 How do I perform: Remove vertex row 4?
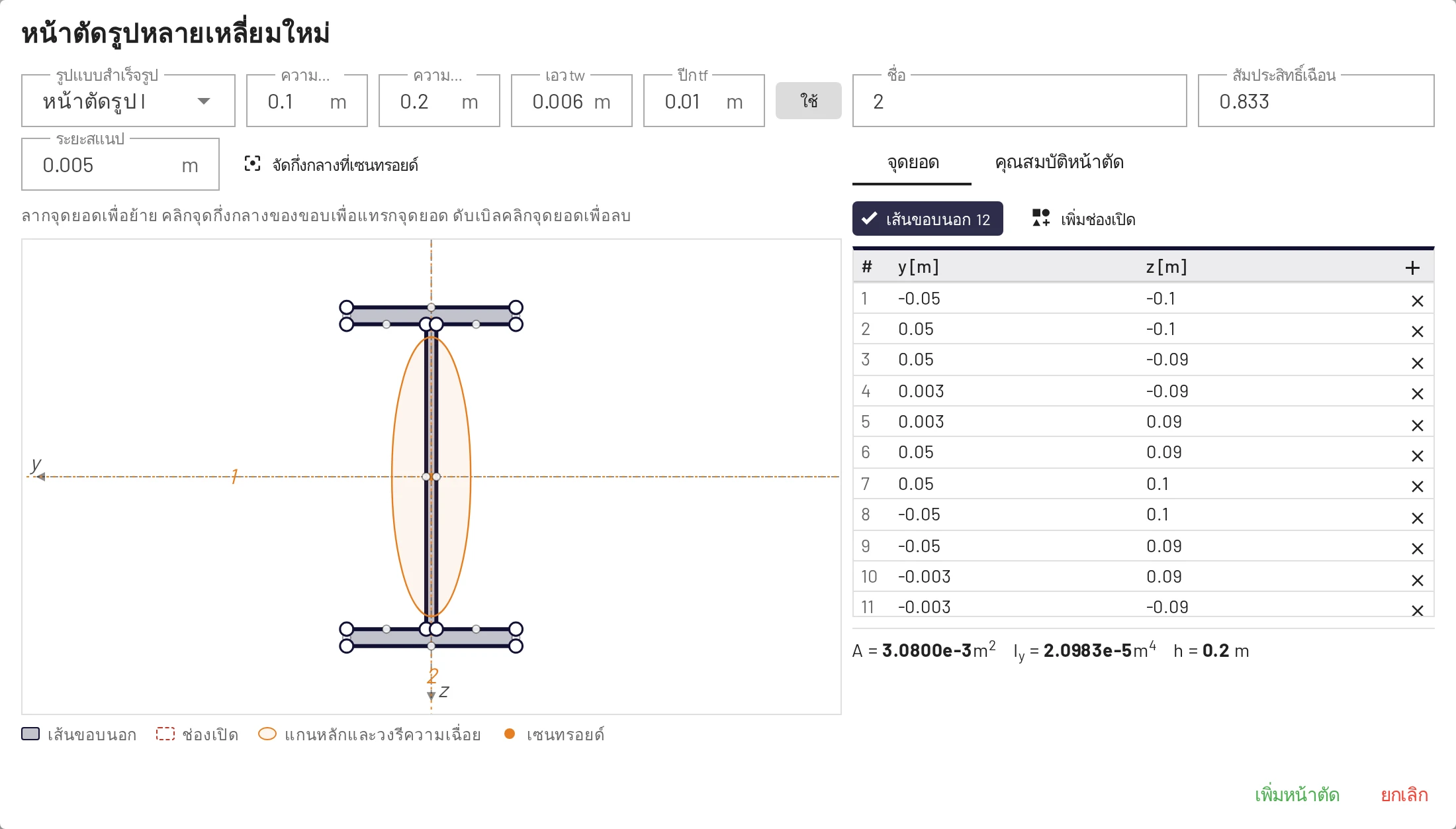1417,394
